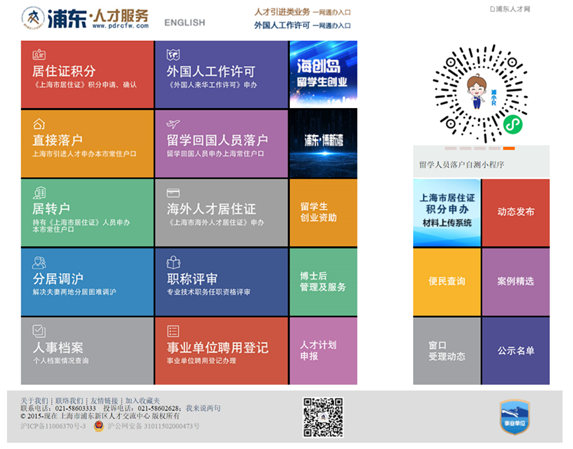The width and height of the screenshot is (573, 449).
Task: Open the 分居调沪 tile
Action: 87,282
